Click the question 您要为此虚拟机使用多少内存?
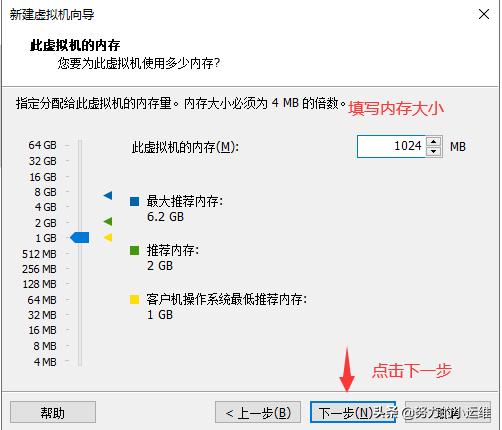 click(139, 63)
